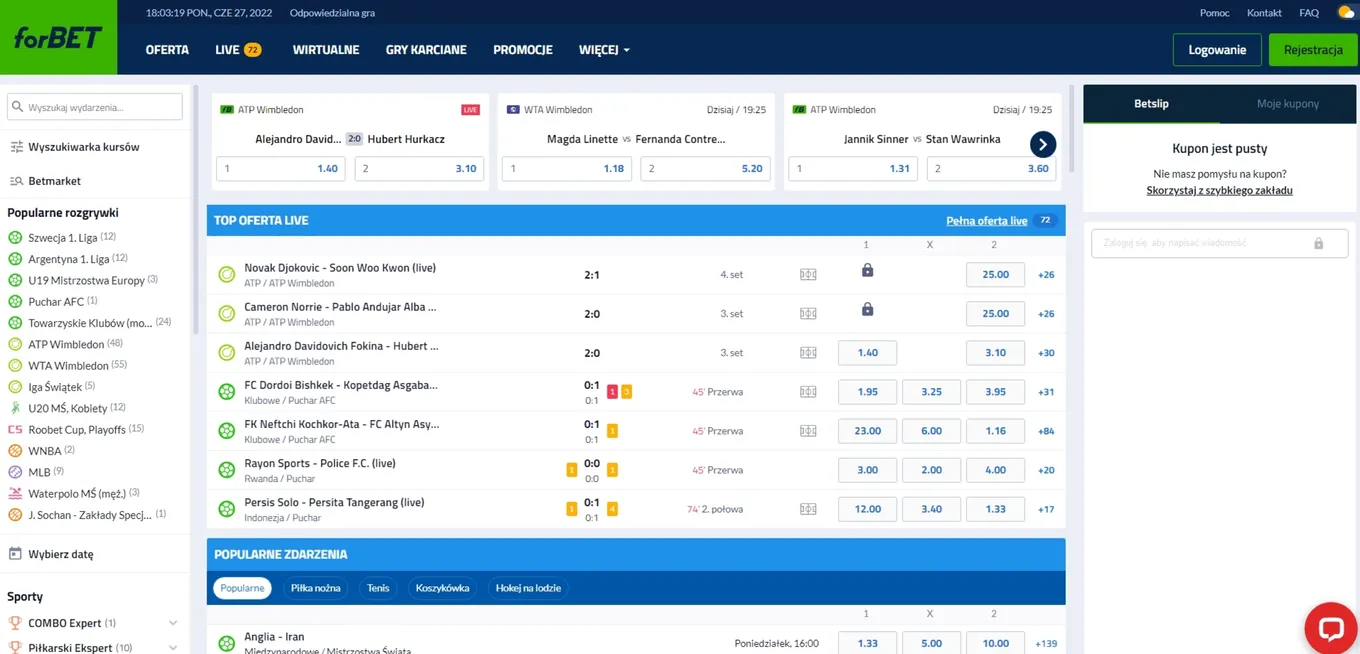Click padlock icon in chat message box
This screenshot has height=654, width=1360.
1319,243
